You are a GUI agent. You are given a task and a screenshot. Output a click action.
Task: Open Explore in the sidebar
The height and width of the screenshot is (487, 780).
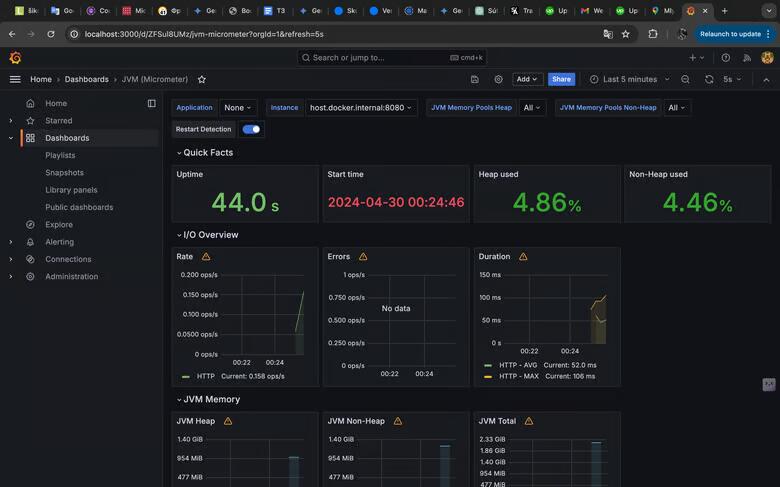pos(59,225)
